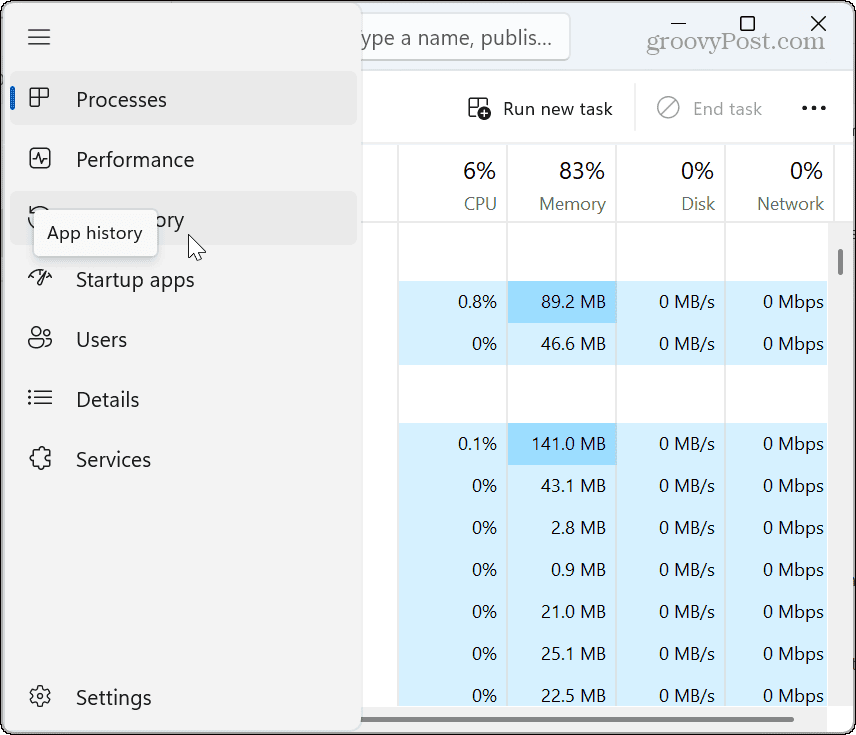Click the 0.1% CPU value cell
Screen dimensions: 856x735
(x=453, y=444)
